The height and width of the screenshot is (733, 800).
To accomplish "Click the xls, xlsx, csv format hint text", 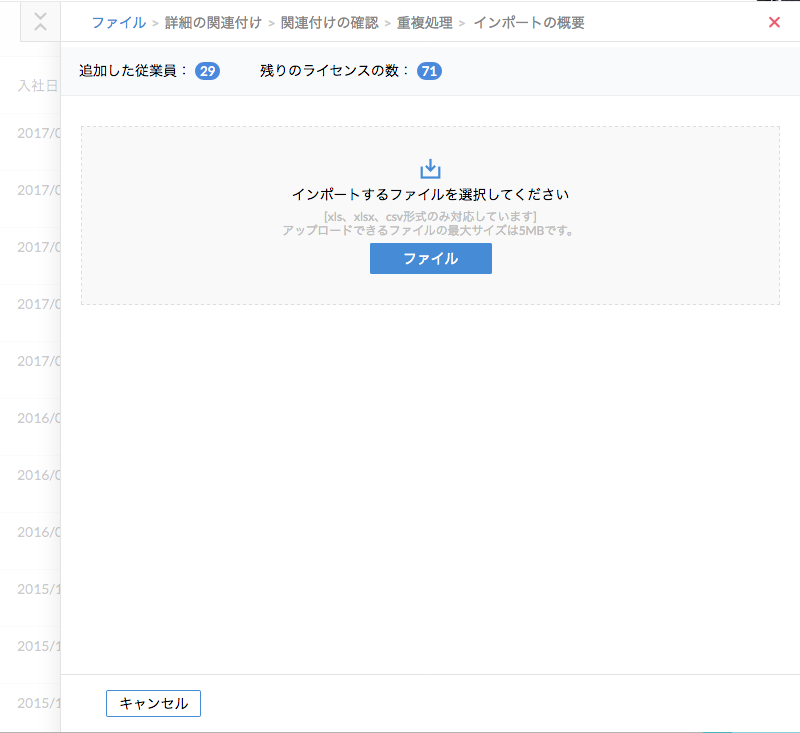I will [x=430, y=216].
